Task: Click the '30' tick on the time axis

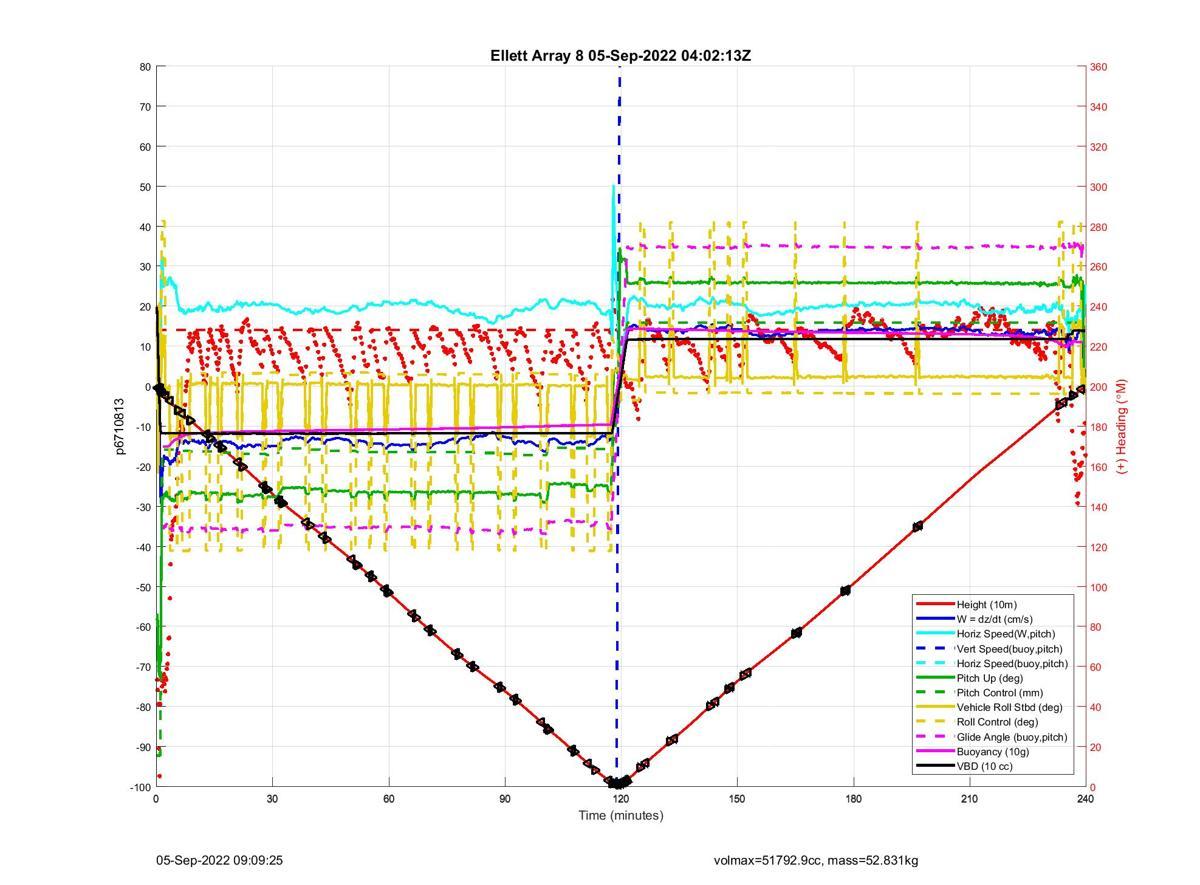Action: click(272, 798)
